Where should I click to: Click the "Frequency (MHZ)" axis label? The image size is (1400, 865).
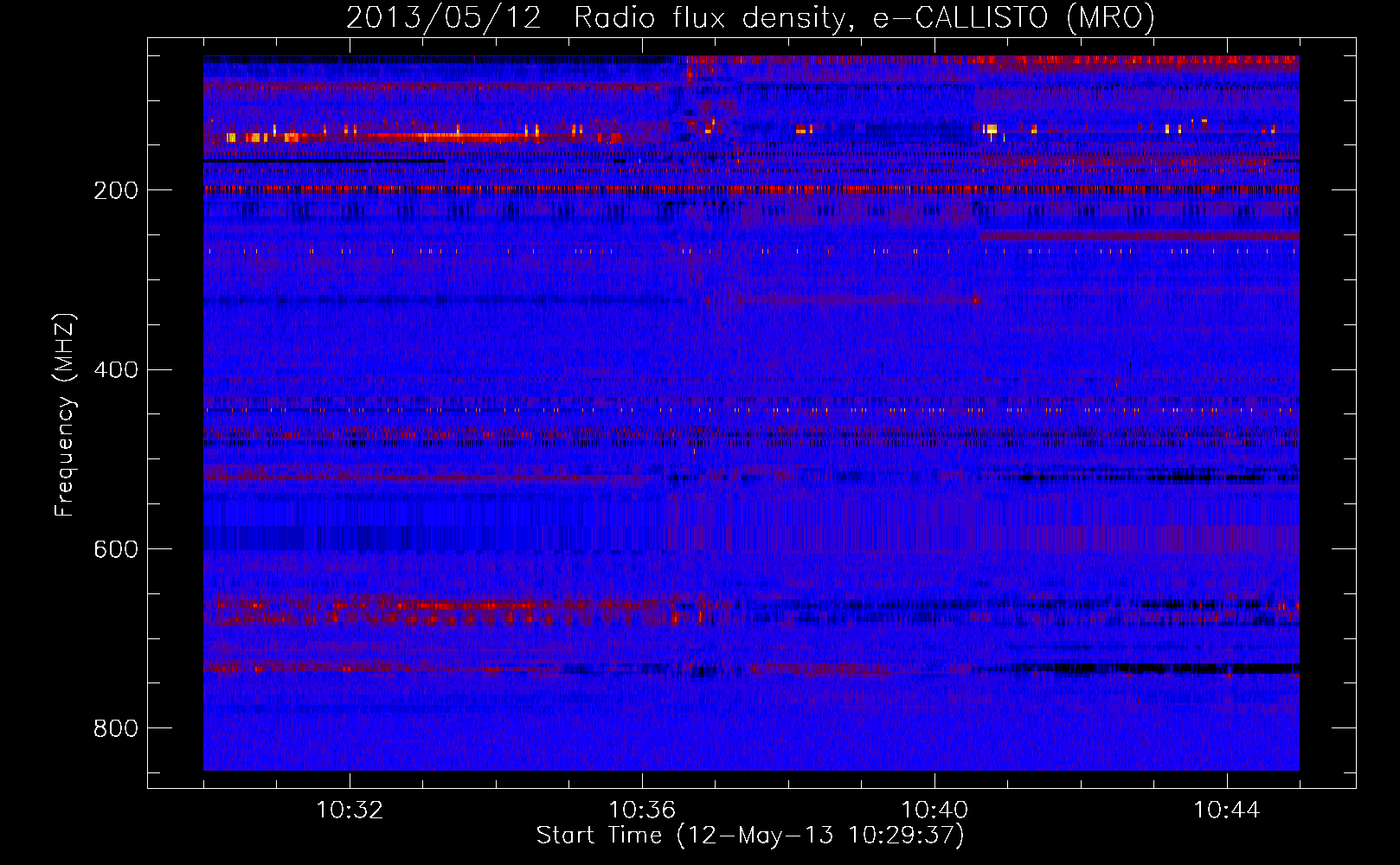[x=65, y=415]
